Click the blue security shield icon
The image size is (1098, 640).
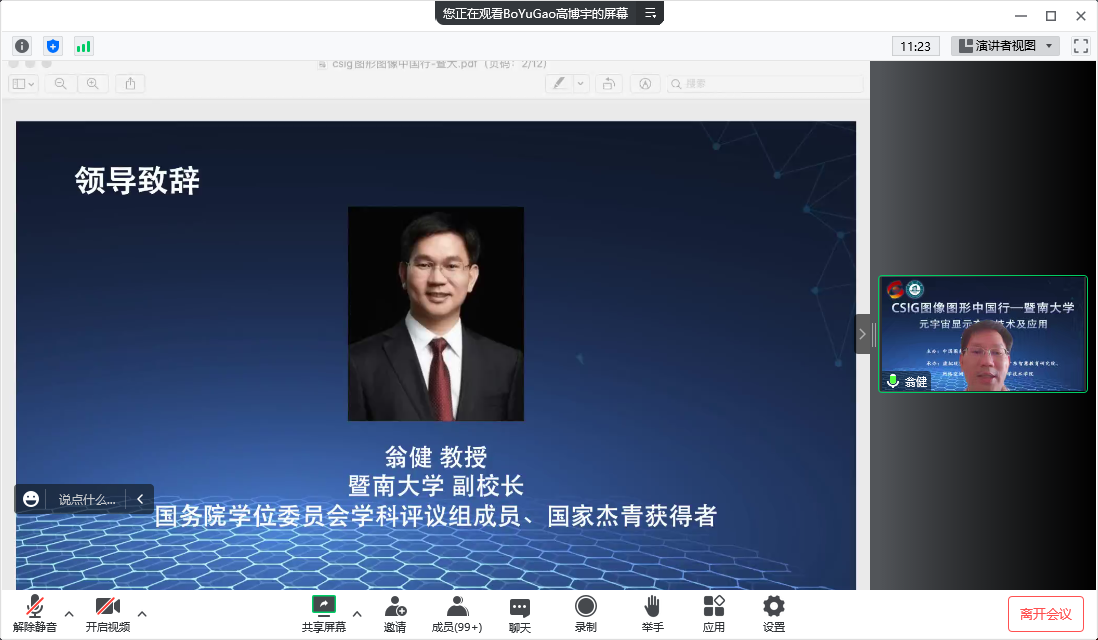tap(53, 46)
